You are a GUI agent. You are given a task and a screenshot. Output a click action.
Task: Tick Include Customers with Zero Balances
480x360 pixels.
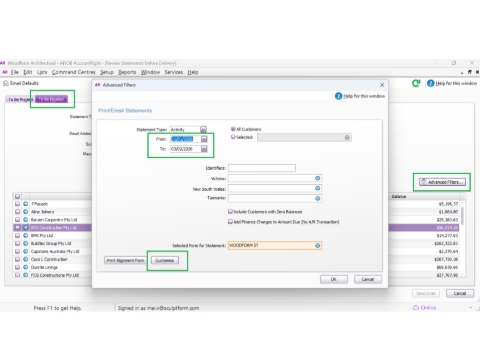tap(230, 212)
